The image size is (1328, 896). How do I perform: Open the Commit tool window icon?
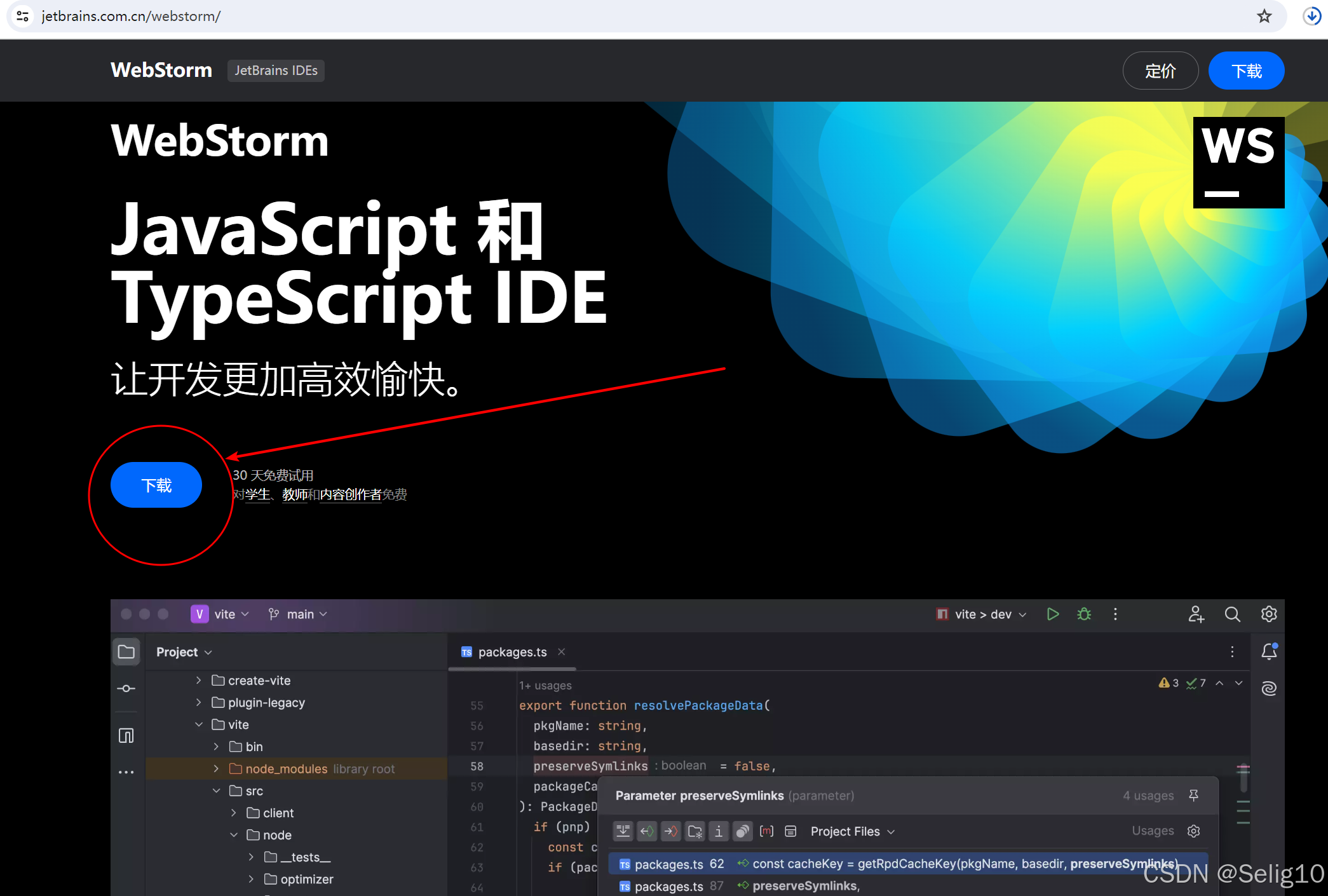tap(126, 688)
